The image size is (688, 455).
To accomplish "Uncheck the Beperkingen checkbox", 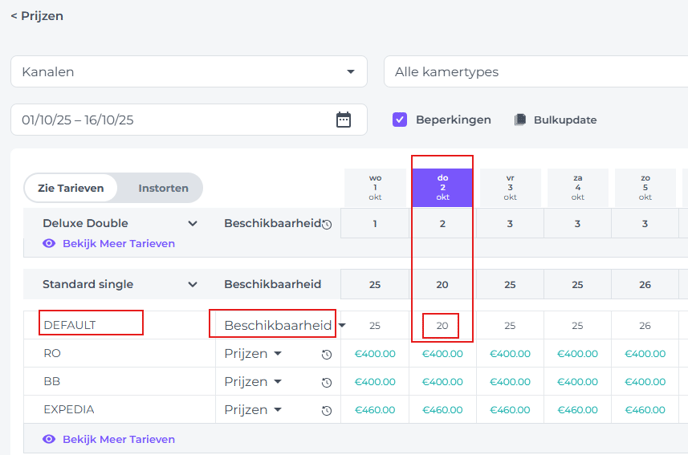I will (x=400, y=120).
